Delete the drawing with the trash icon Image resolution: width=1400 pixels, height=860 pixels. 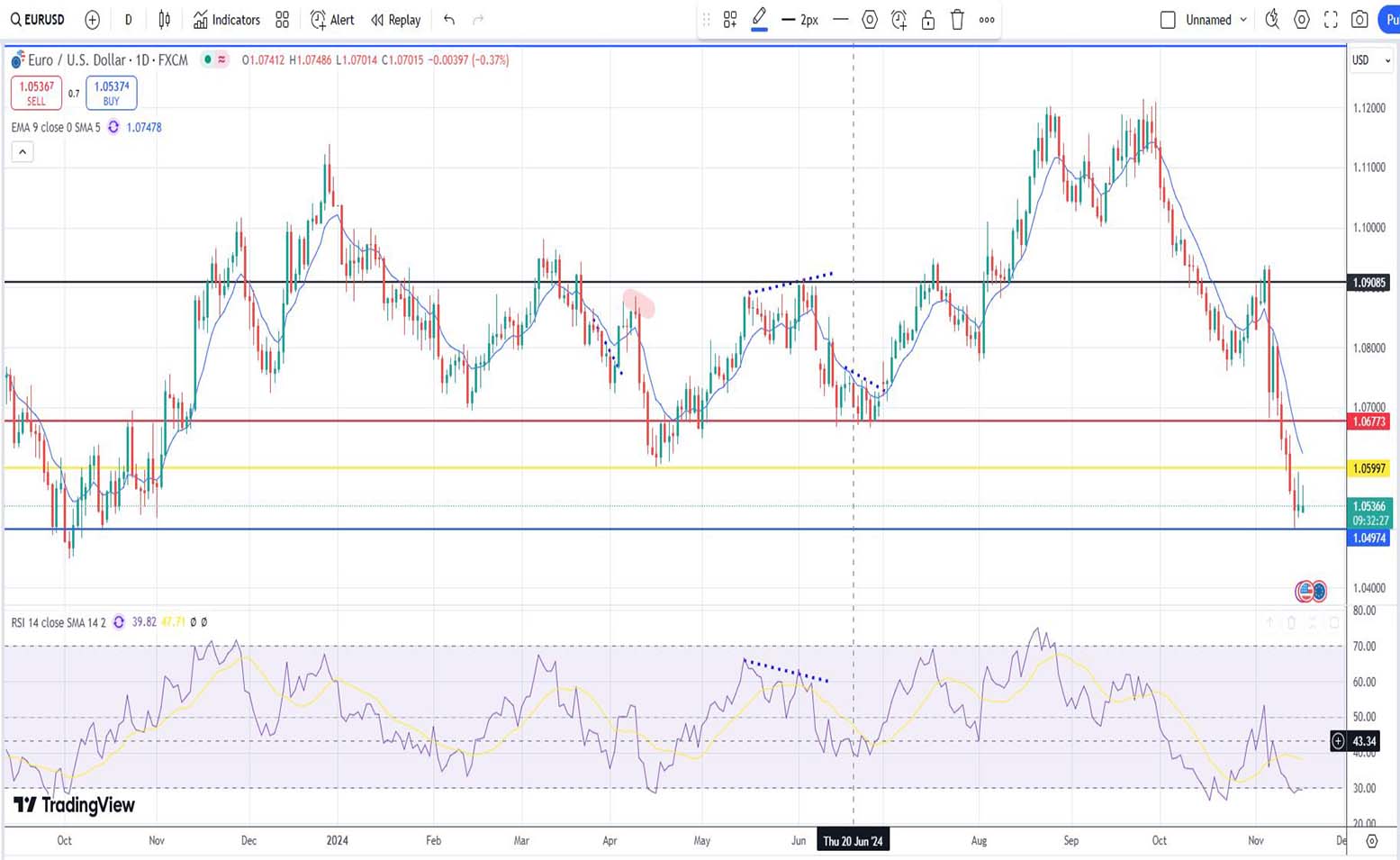point(957,20)
